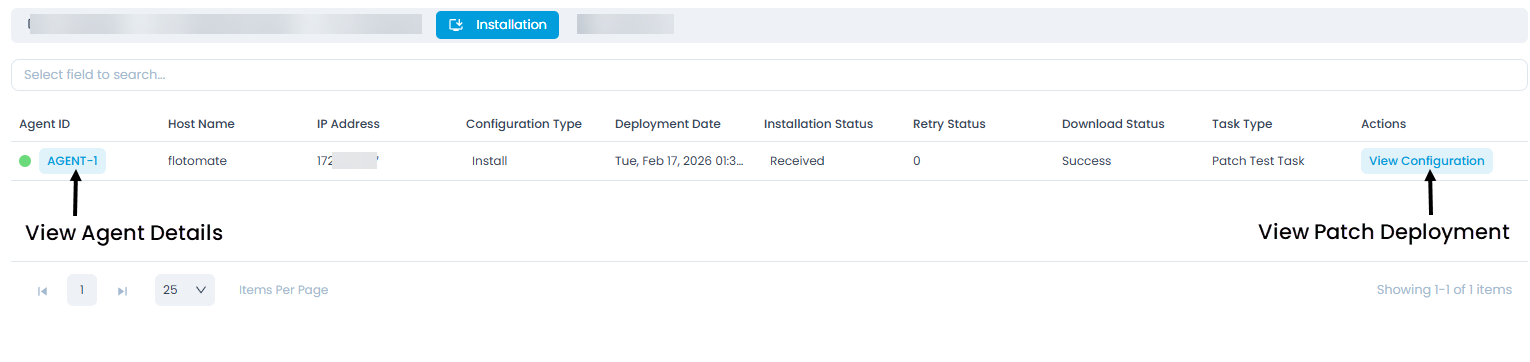Screen dimensions: 1530x362
Task: Click the Installation Status column header
Action: tap(818, 124)
